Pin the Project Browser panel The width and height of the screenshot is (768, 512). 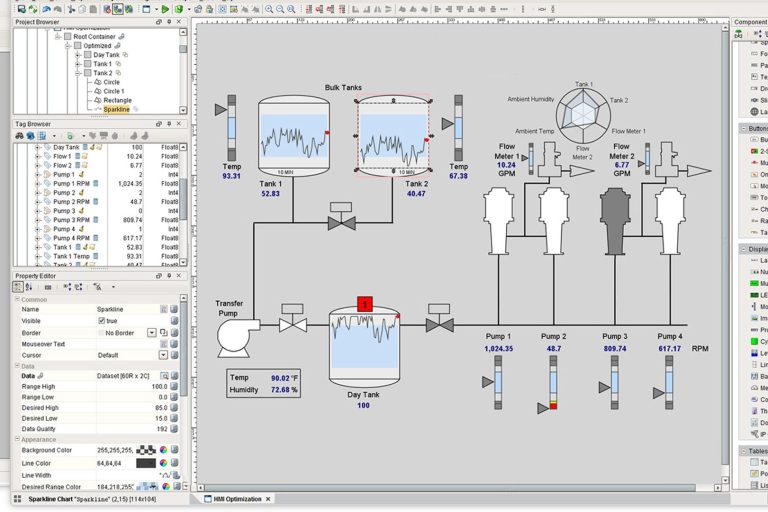[x=170, y=21]
